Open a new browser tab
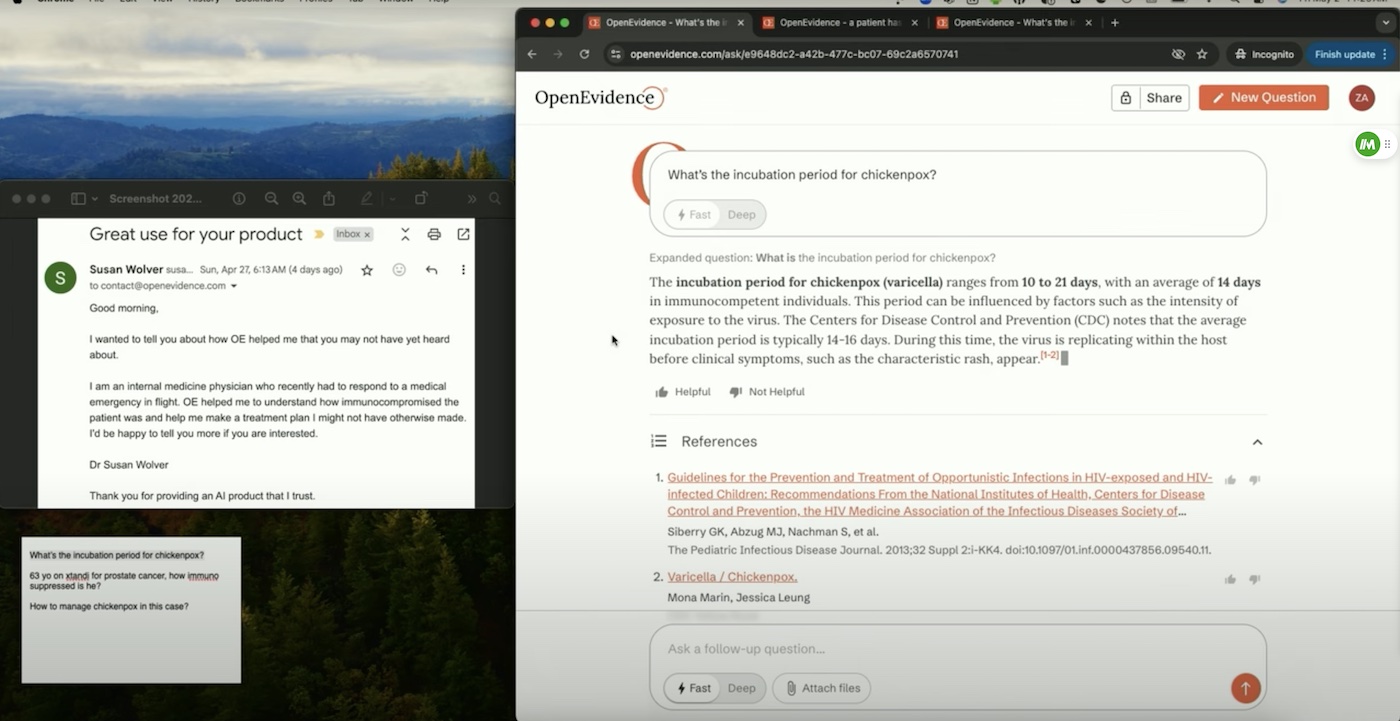Image resolution: width=1400 pixels, height=721 pixels. point(1115,22)
